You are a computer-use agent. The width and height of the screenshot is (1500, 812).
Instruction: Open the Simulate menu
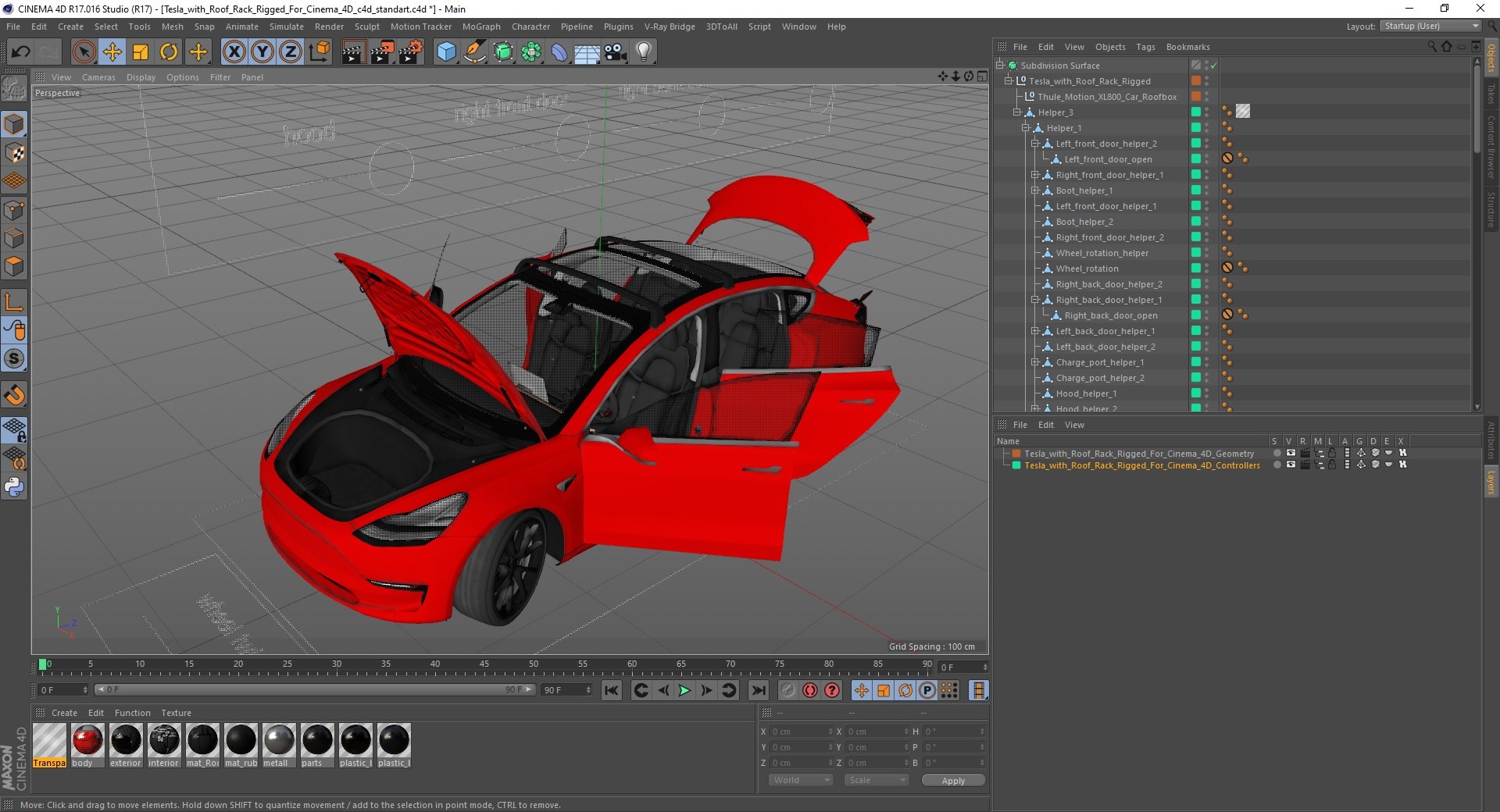click(286, 27)
